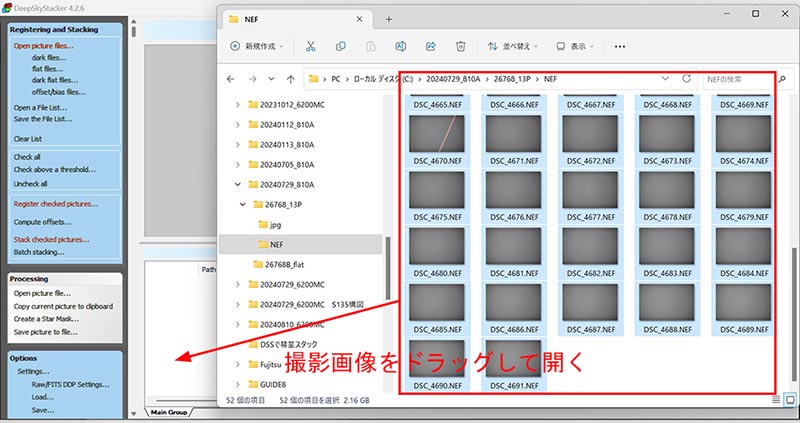
Task: Click the Cut scissors icon in Explorer toolbar
Action: (311, 46)
